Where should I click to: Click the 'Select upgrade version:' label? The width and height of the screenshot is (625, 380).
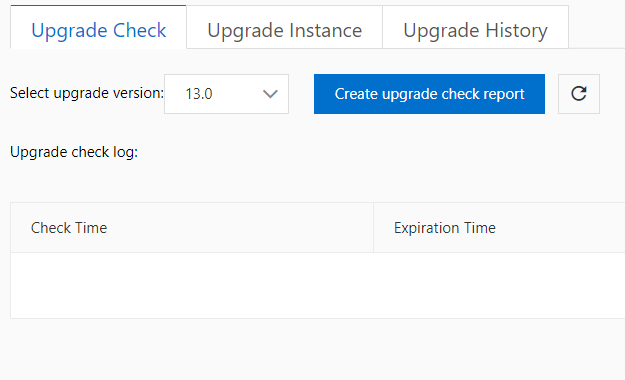point(87,93)
